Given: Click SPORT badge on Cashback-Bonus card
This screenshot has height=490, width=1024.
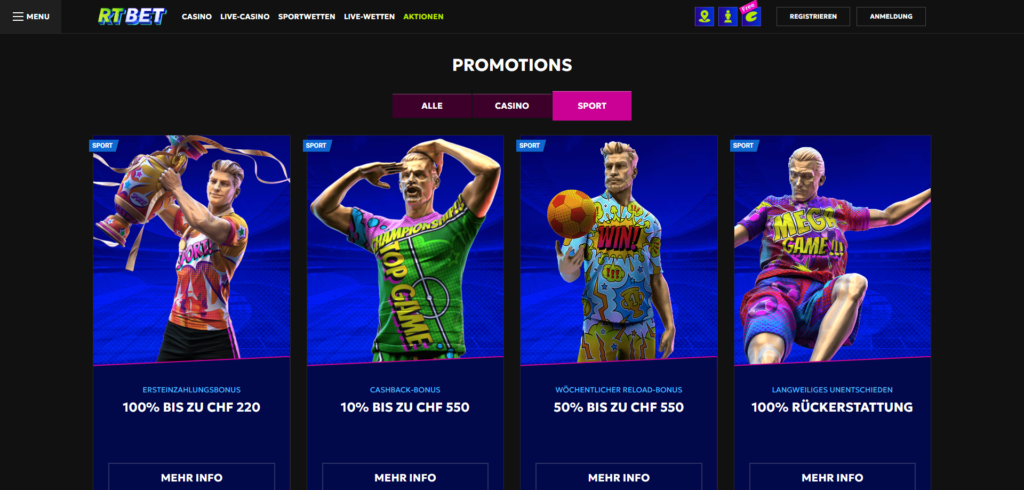Looking at the screenshot, I should pos(317,146).
